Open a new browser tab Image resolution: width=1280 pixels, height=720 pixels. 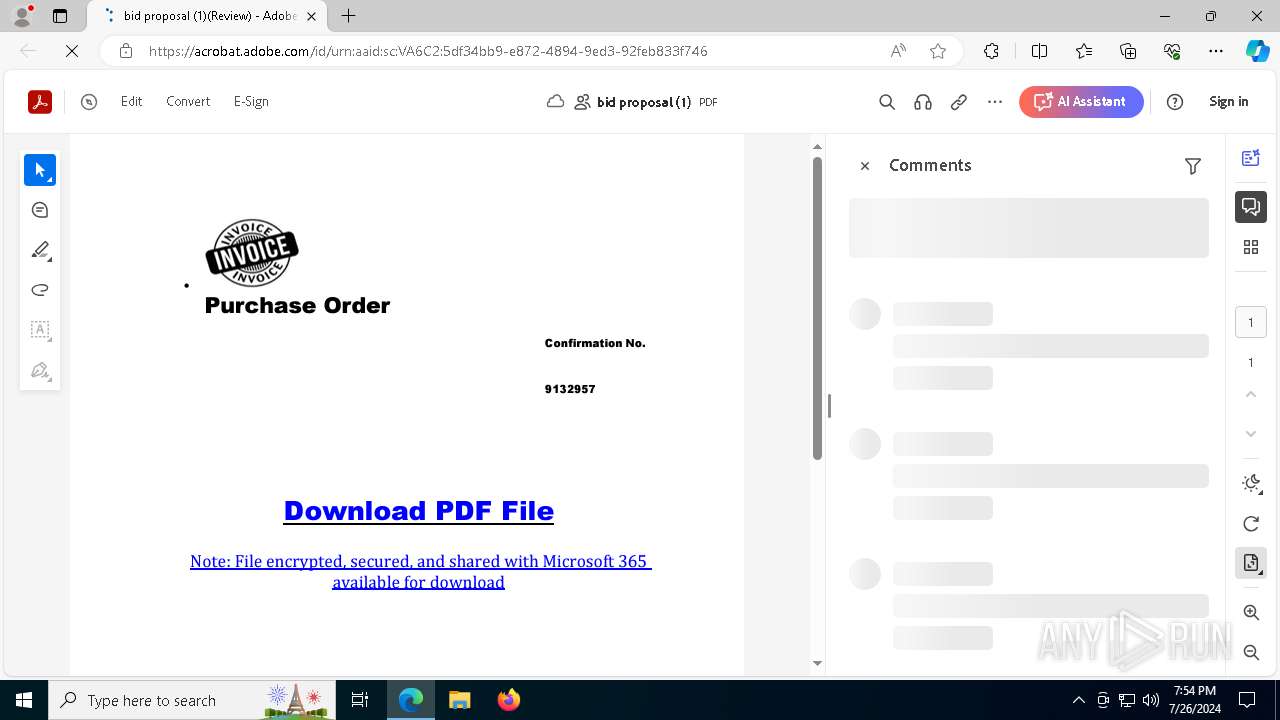[348, 16]
